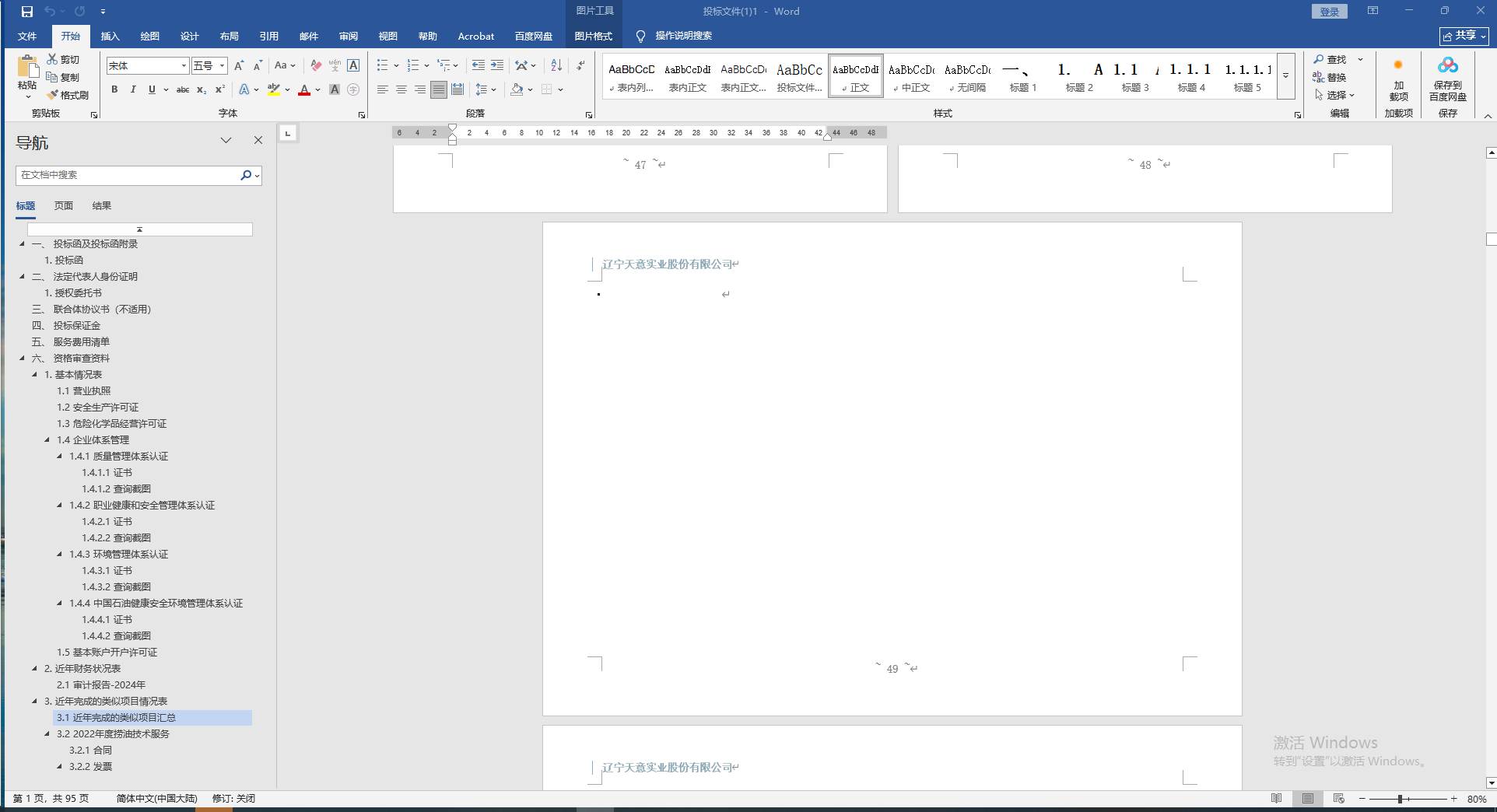Viewport: 1497px width, 812px height.
Task: Save the document from the quick access toolbar
Action: pos(27,12)
